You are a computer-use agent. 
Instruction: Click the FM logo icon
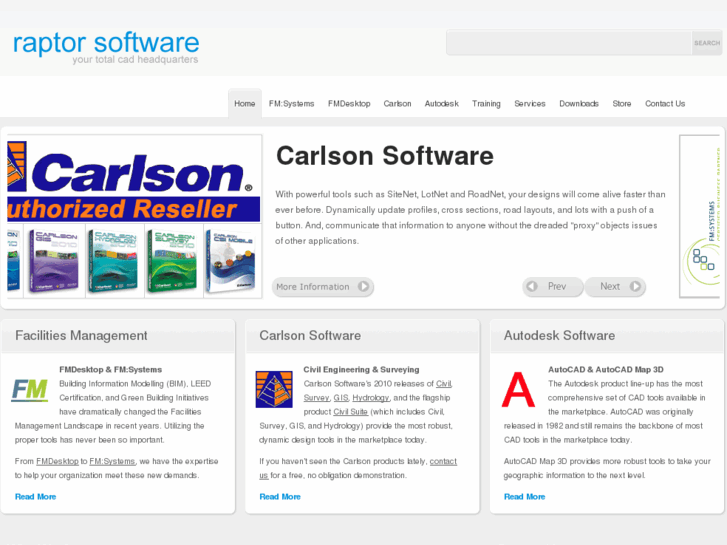coord(30,390)
